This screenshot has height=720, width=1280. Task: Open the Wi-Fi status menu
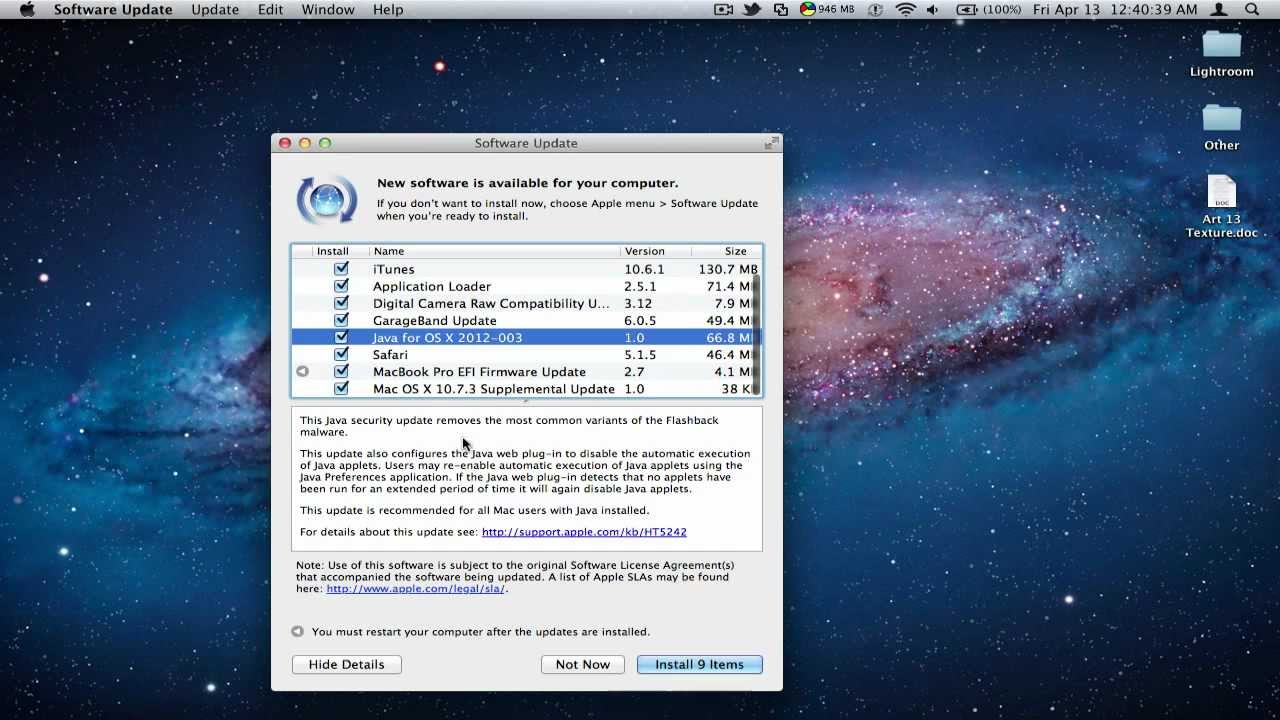click(x=905, y=9)
